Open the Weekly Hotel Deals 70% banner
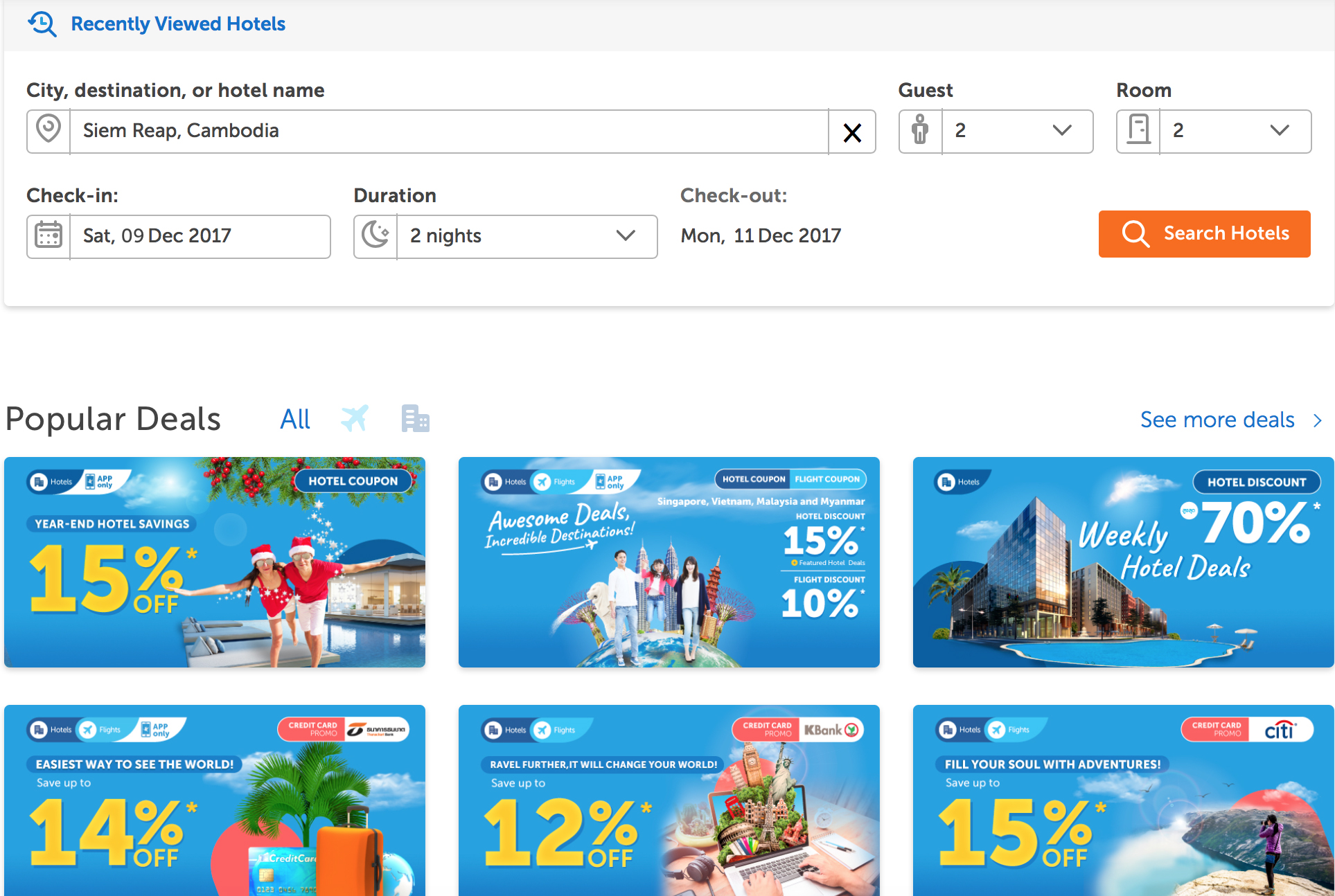 1123,562
